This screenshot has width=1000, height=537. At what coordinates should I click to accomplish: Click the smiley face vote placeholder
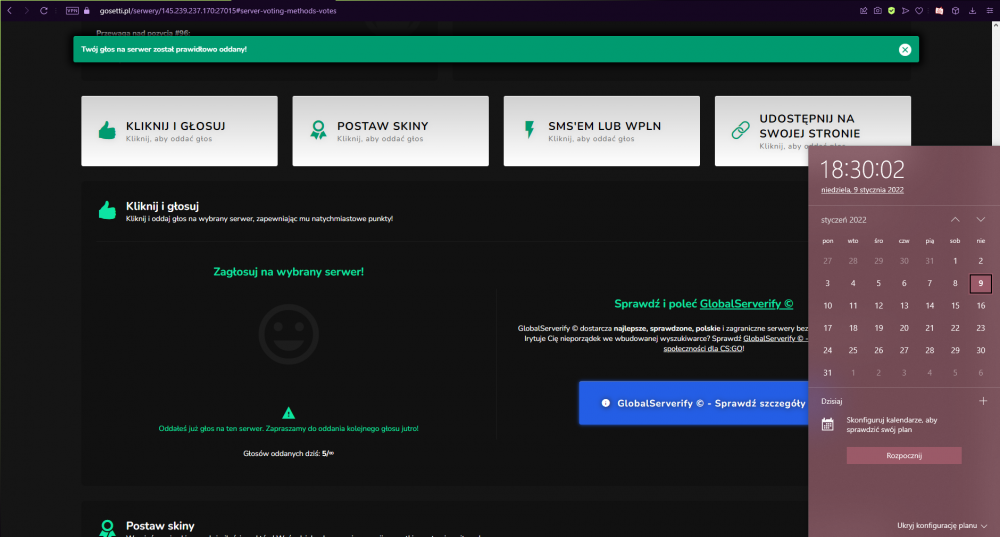click(288, 334)
